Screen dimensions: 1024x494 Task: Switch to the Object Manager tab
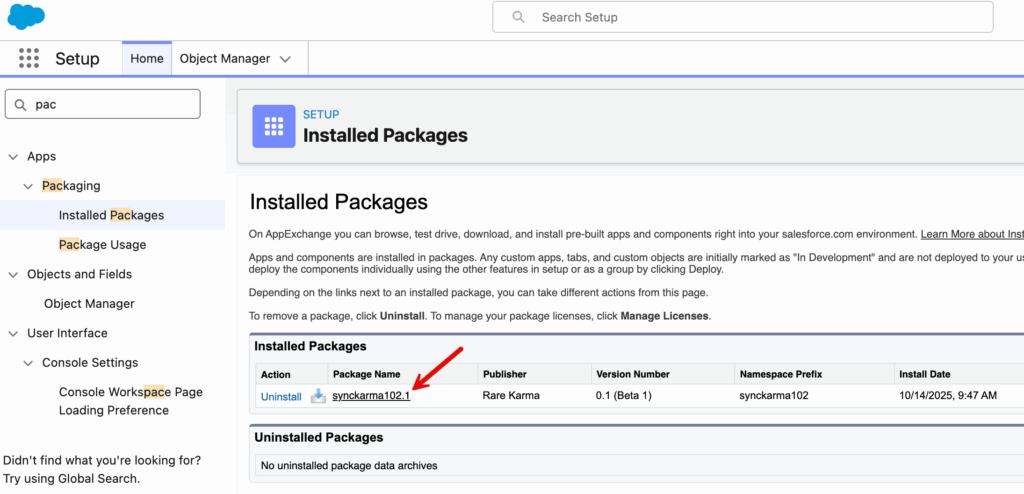225,59
